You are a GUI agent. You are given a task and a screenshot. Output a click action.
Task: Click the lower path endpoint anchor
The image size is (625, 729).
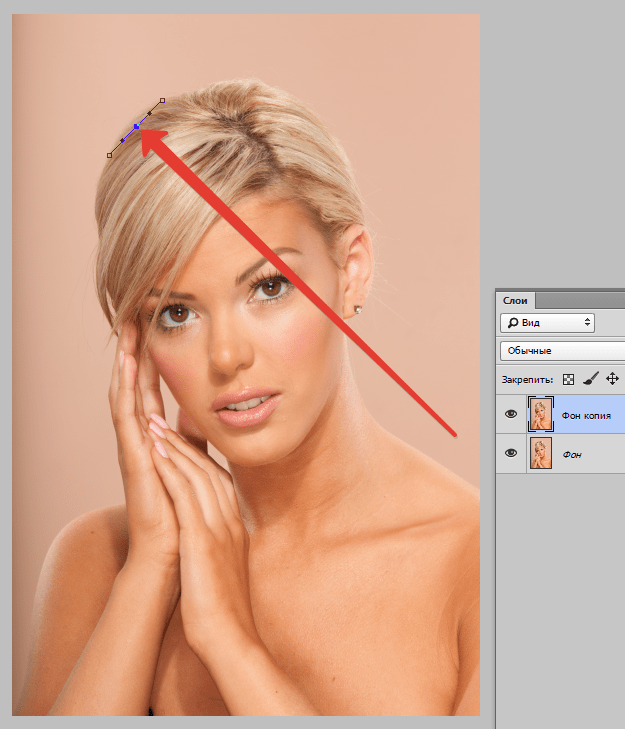click(110, 156)
